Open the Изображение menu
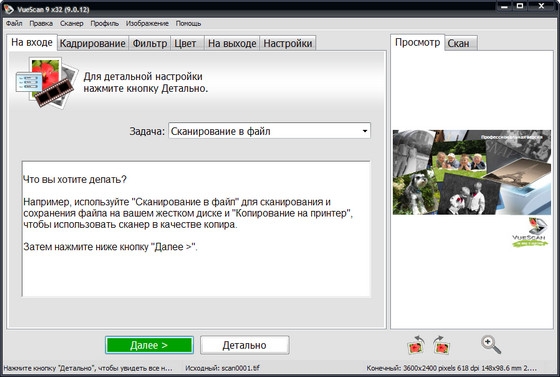This screenshot has height=377, width=560. point(147,24)
